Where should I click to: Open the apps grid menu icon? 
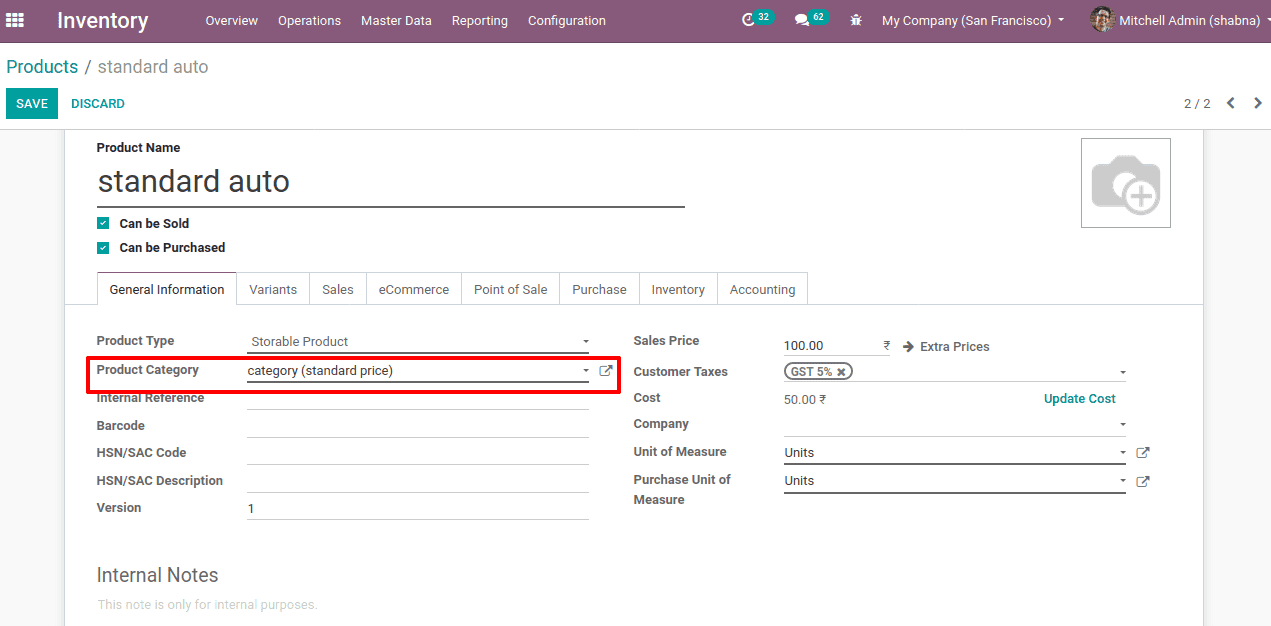coord(15,20)
